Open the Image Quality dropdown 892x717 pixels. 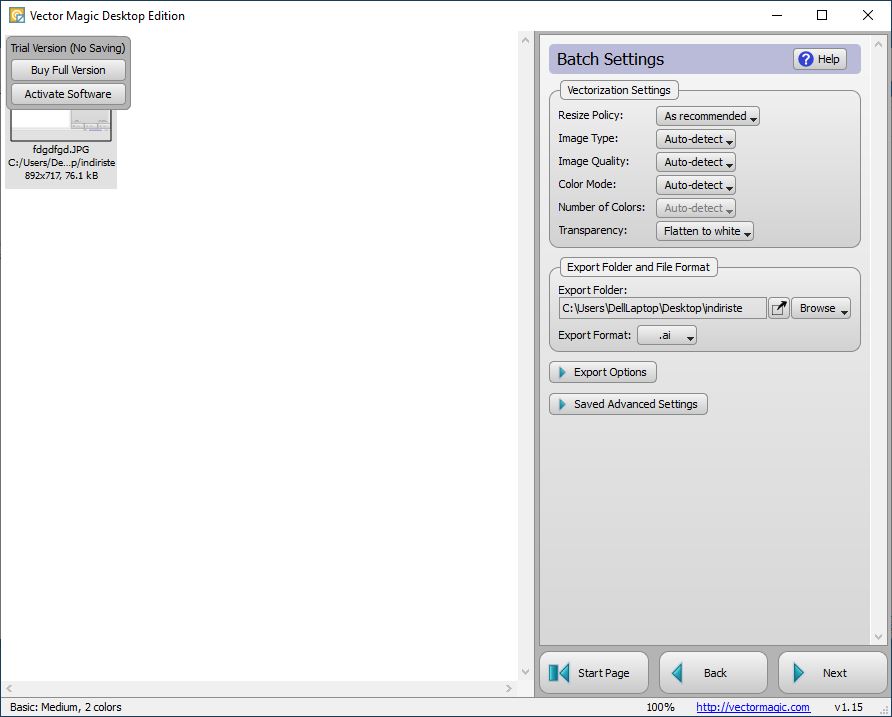(696, 162)
